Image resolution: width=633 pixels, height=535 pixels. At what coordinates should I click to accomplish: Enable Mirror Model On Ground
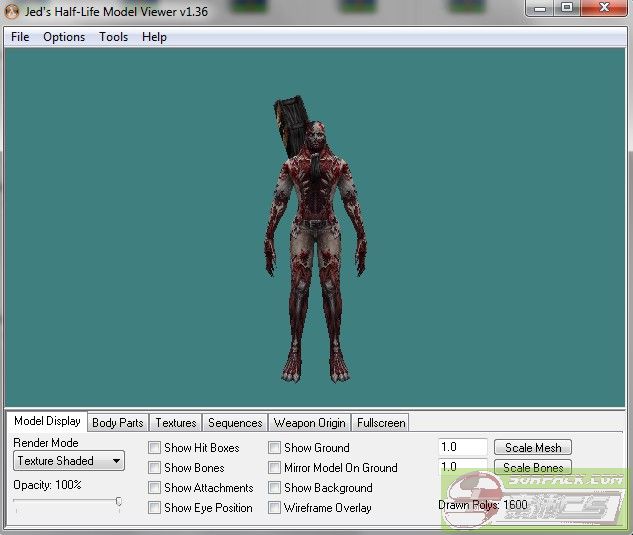tap(275, 468)
